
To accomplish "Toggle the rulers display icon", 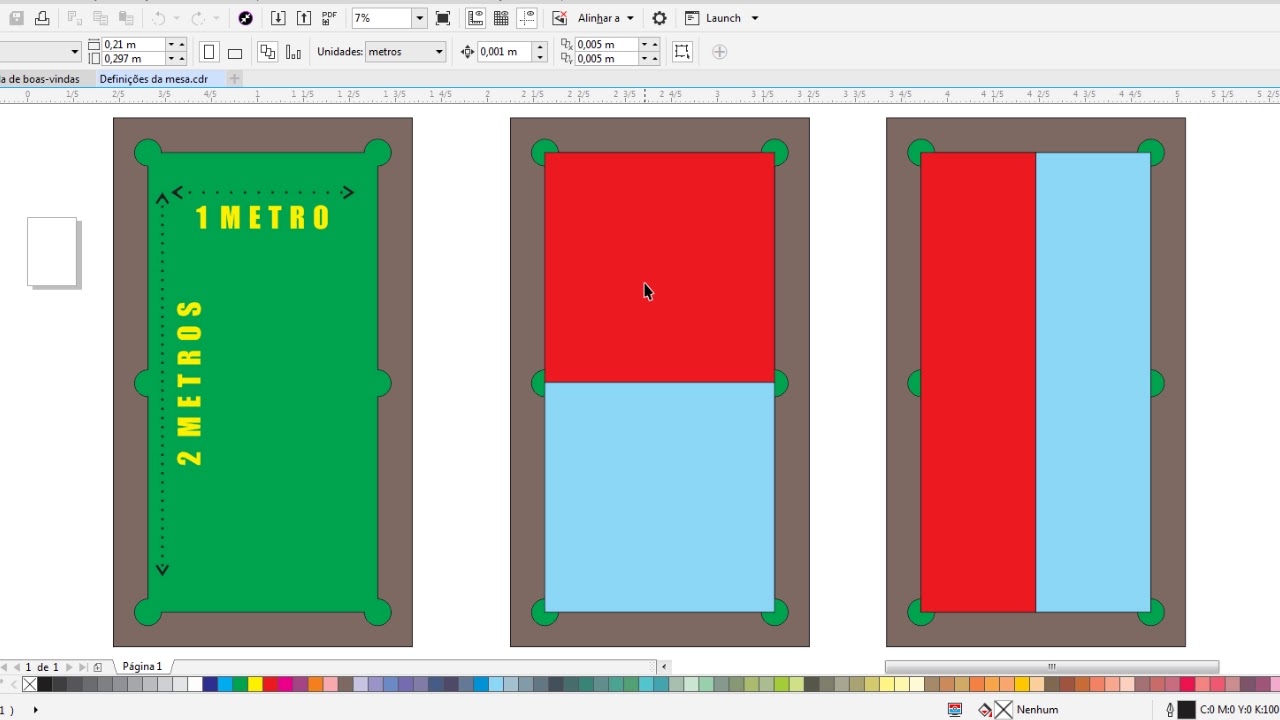I will [x=476, y=18].
